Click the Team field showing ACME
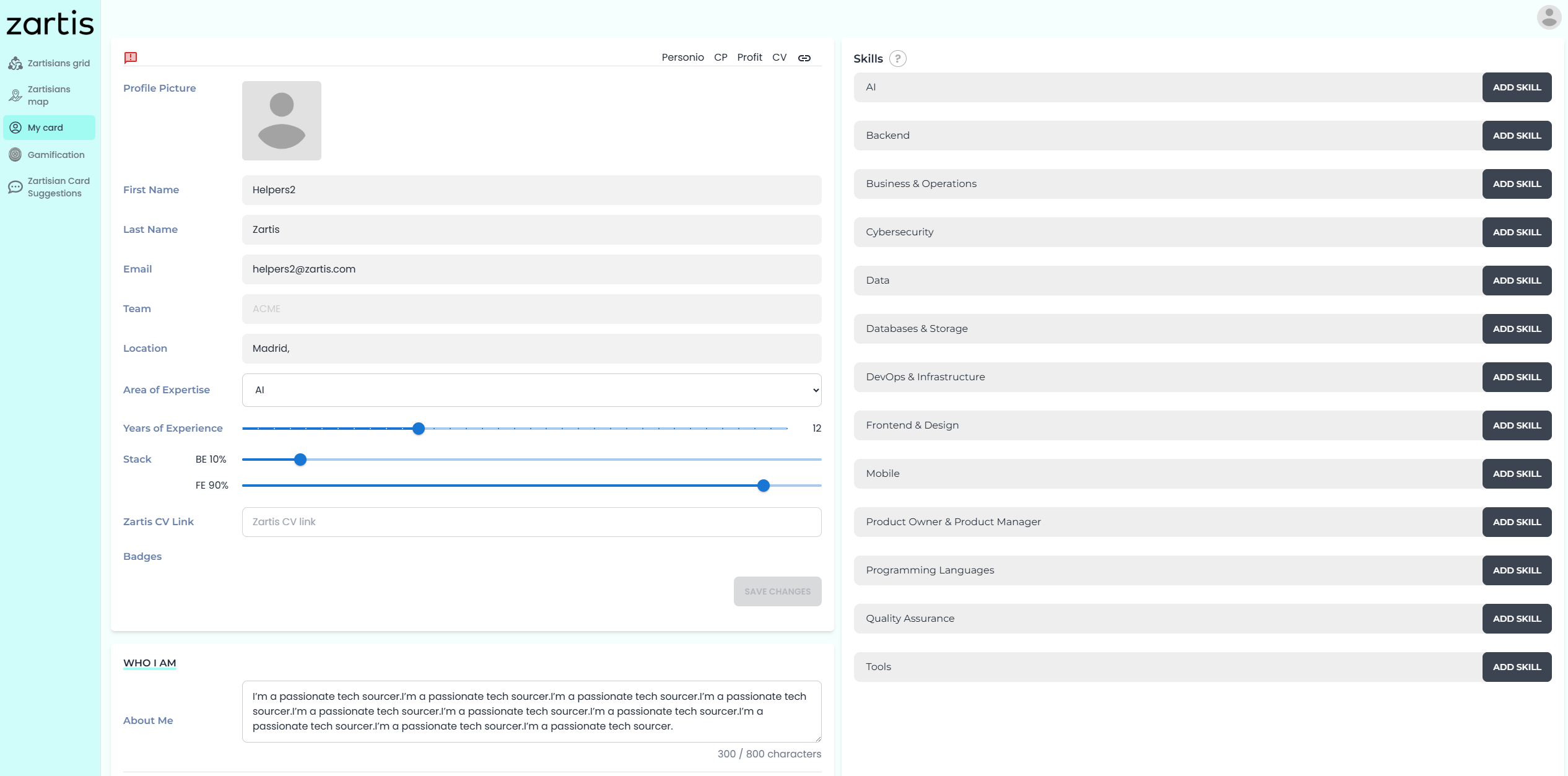Screen dimensions: 1568x776 click(532, 309)
